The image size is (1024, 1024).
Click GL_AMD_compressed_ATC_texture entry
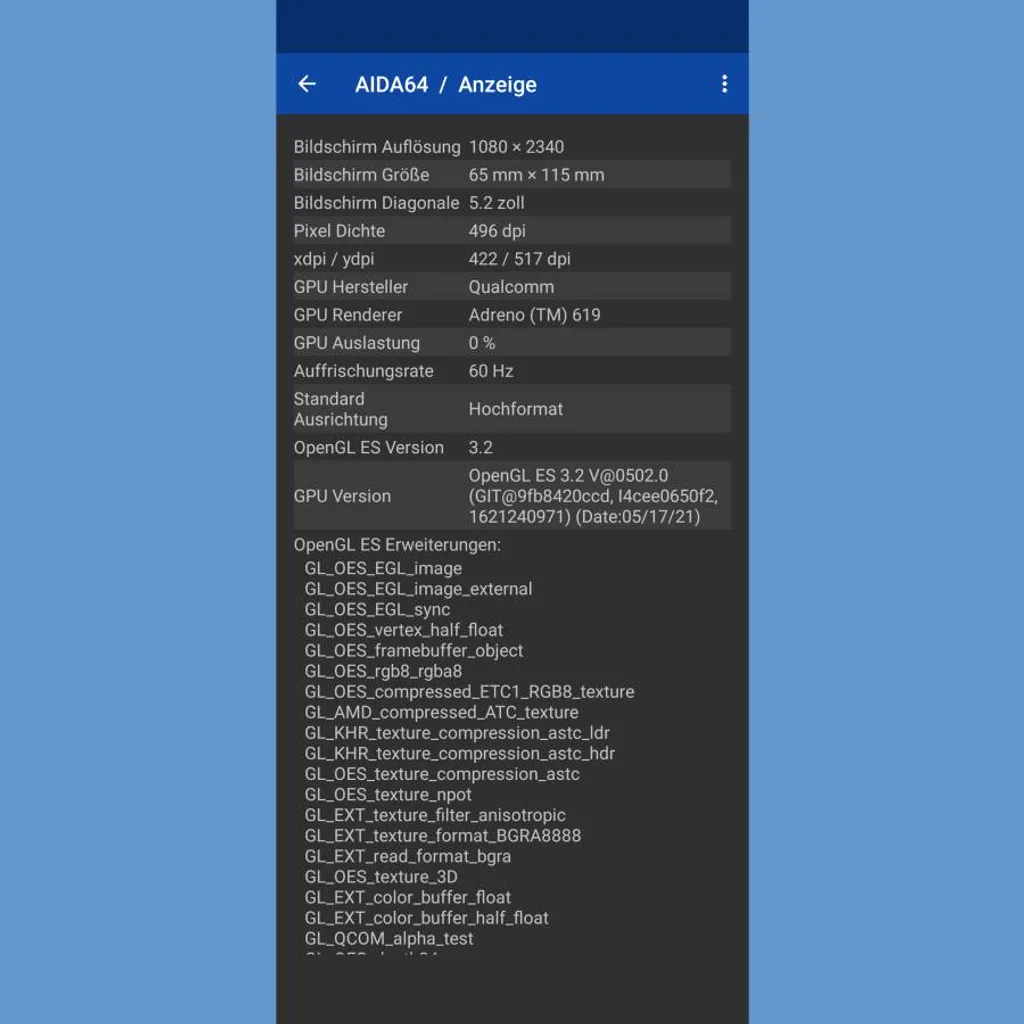[x=441, y=713]
